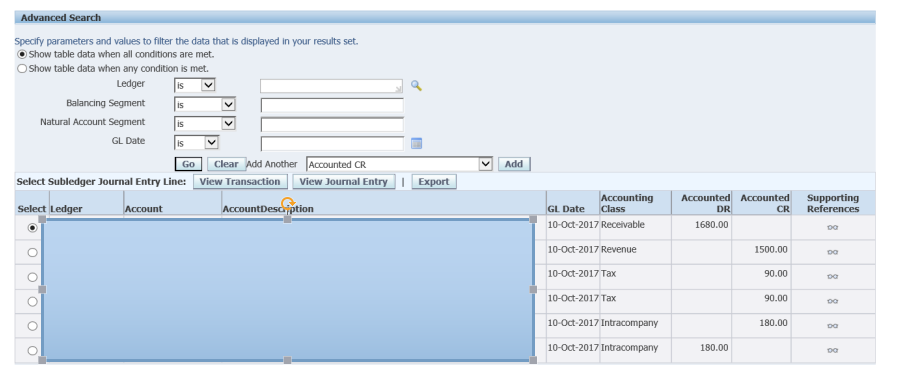902x387 pixels.
Task: Select 'Show table data when any condition is met'
Action: tap(22, 68)
